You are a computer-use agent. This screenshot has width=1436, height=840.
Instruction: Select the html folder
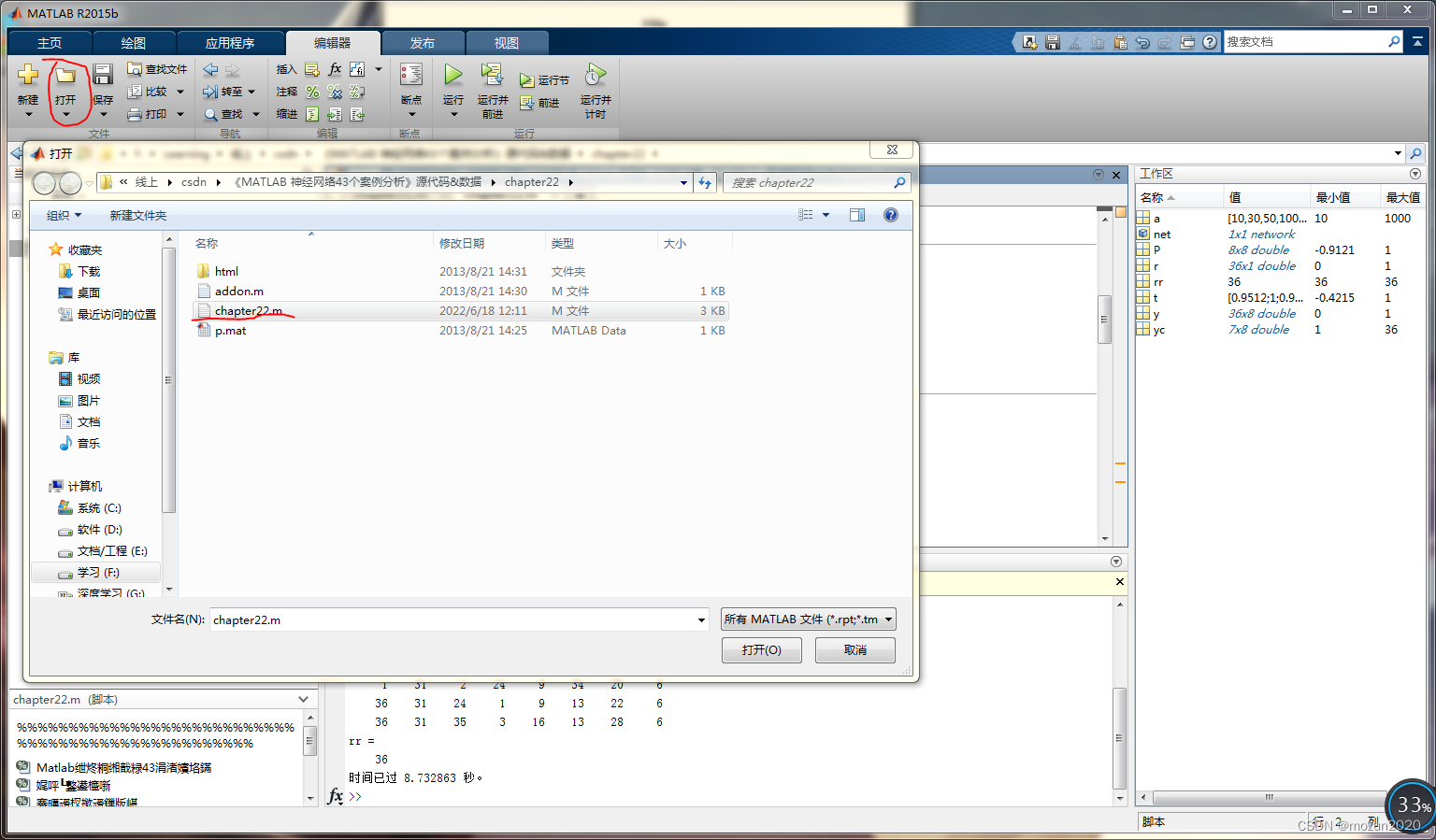pos(461,272)
